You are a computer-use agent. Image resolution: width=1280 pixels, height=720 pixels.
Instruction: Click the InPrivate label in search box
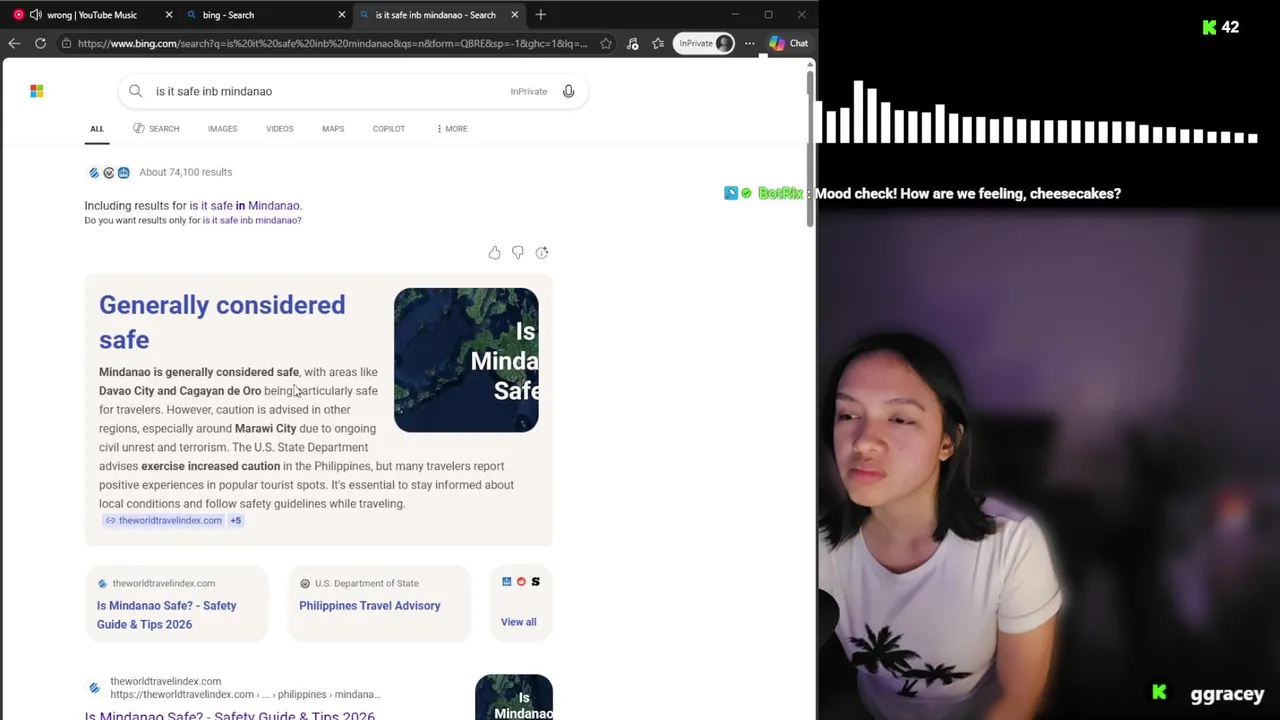pyautogui.click(x=529, y=92)
